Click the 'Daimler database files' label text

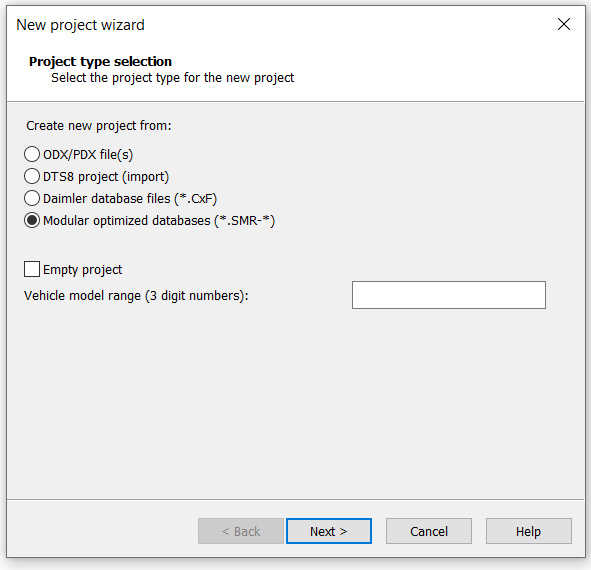[x=107, y=198]
